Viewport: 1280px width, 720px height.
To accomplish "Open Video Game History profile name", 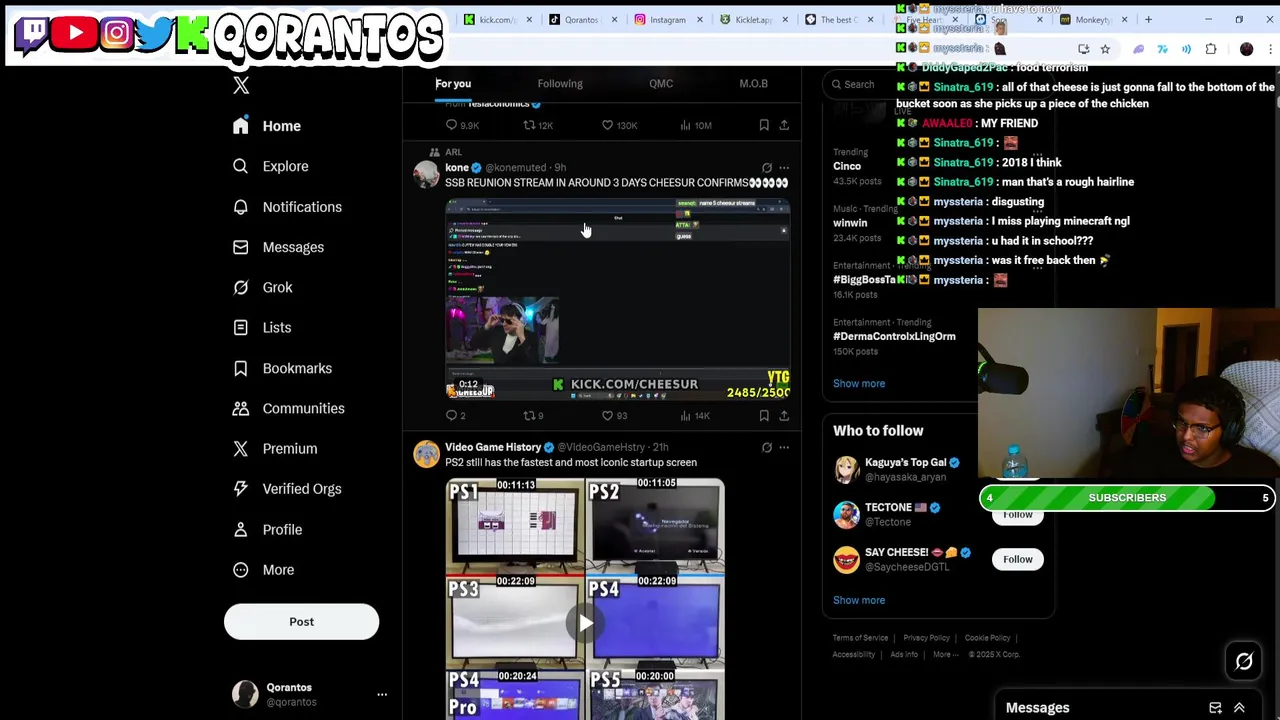I will 493,447.
